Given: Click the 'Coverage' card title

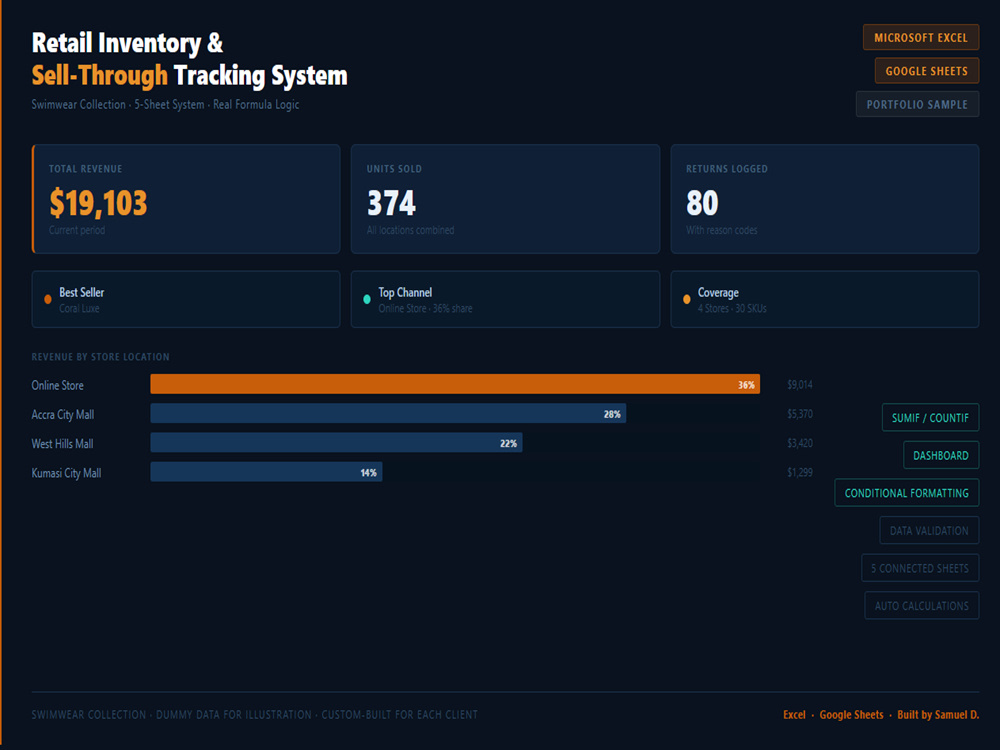Looking at the screenshot, I should point(718,293).
